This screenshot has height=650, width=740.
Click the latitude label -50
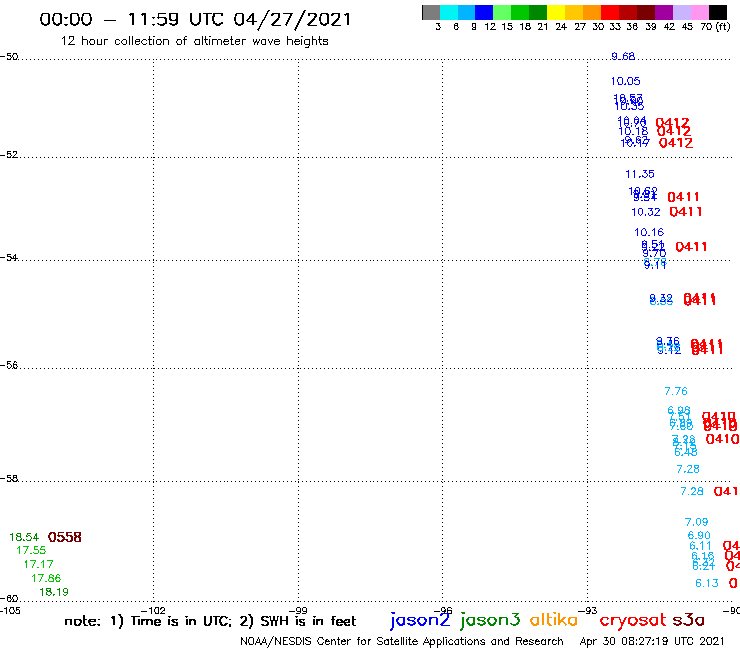(9, 57)
